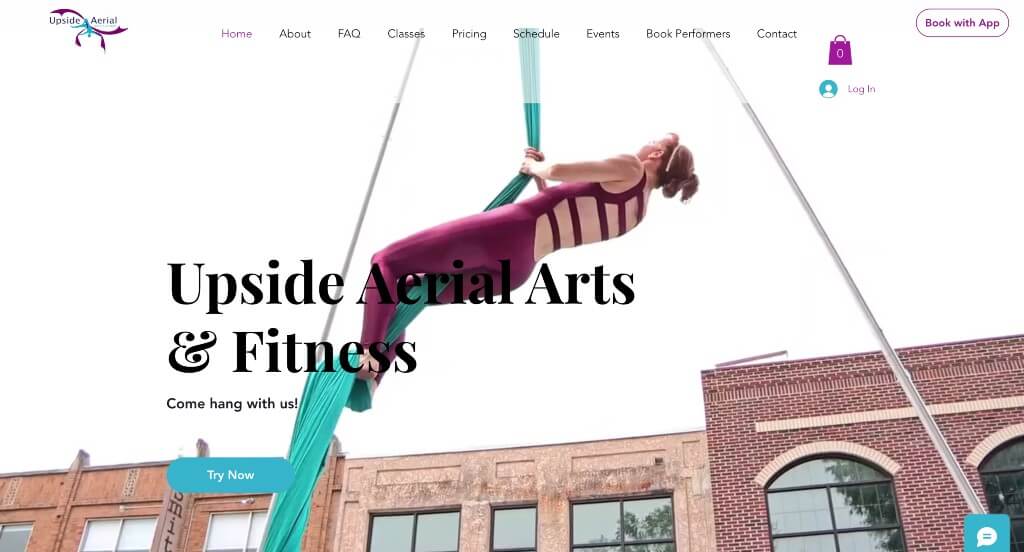1024x552 pixels.
Task: Click the cart item count number
Action: (840, 54)
